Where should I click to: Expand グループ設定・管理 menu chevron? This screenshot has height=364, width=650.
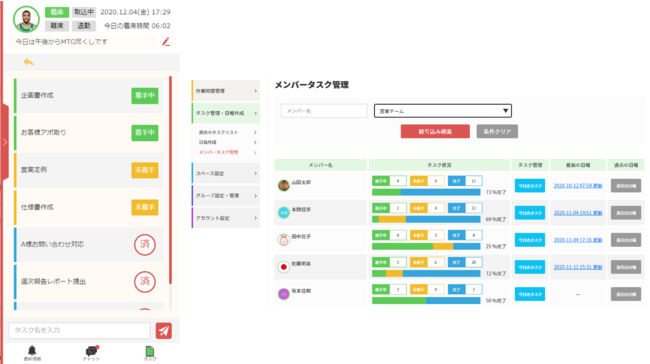click(255, 196)
